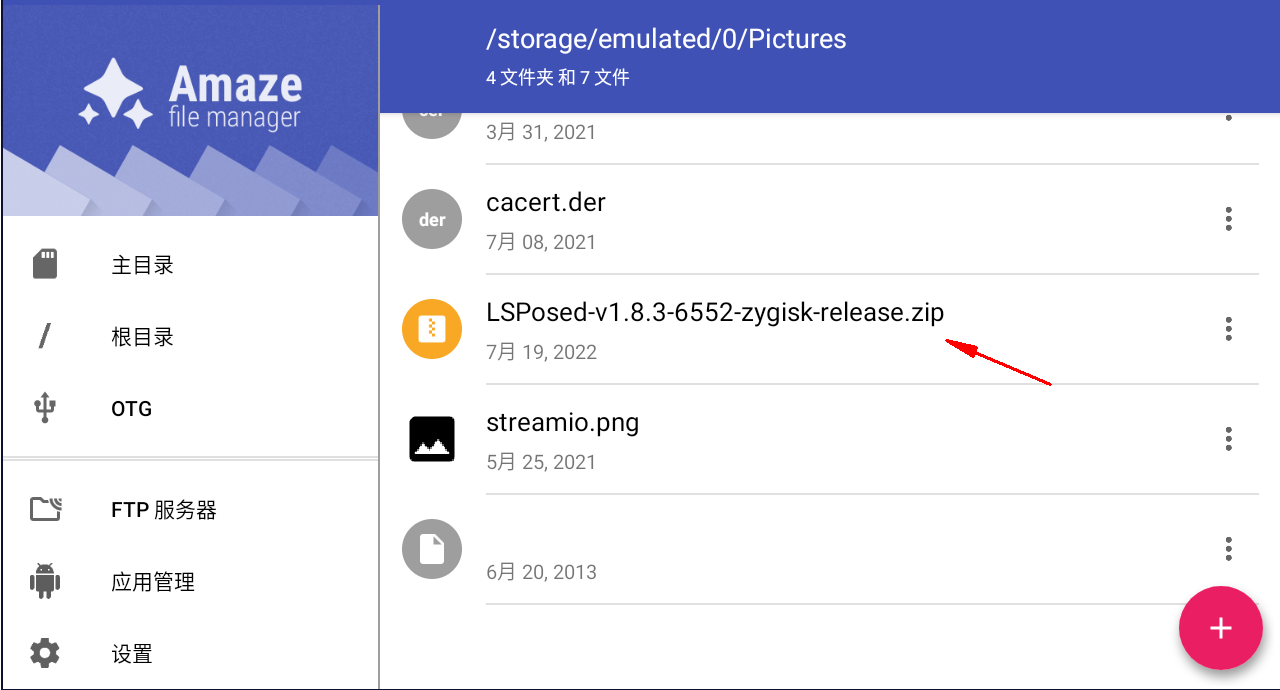Open the three-dot menu for the unnamed 2013 file

1228,549
